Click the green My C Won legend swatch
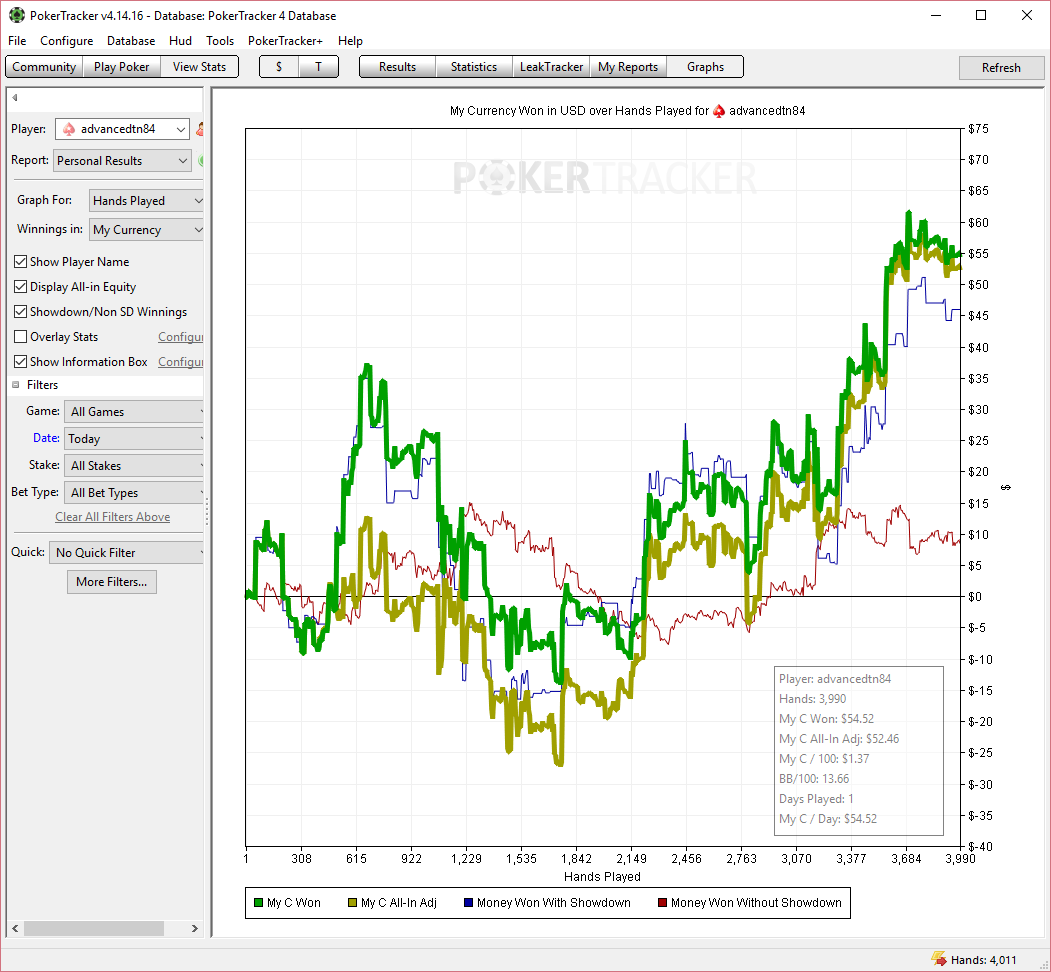 point(259,903)
